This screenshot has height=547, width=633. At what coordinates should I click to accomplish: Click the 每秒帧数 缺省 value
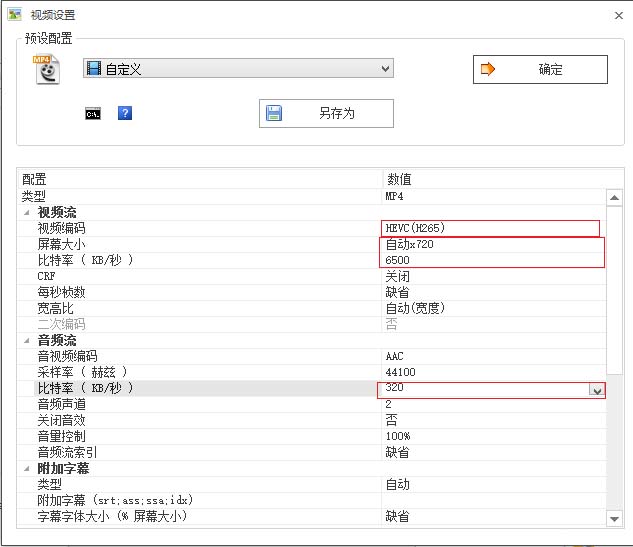click(398, 292)
